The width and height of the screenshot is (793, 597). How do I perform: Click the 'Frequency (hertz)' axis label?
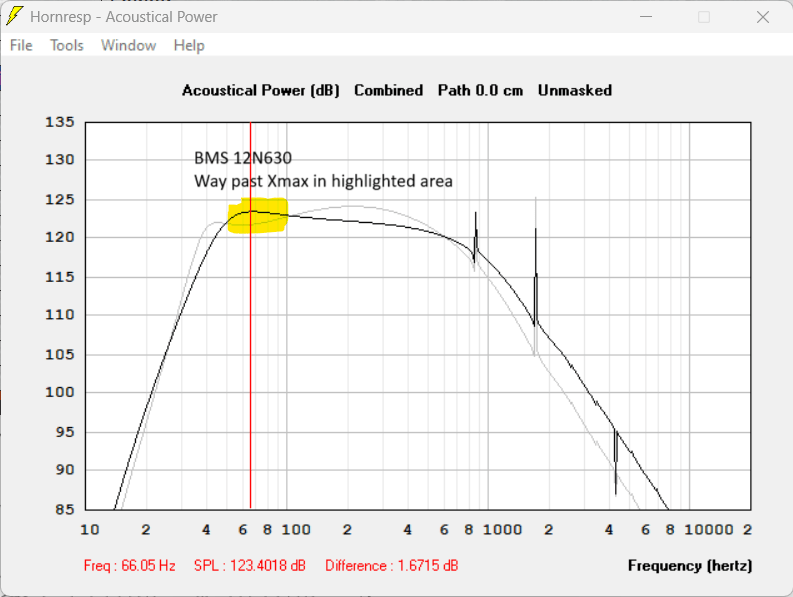(x=690, y=566)
